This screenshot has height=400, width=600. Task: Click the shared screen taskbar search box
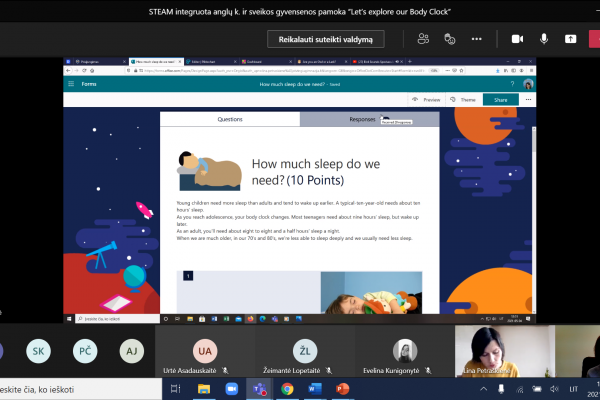click(117, 318)
